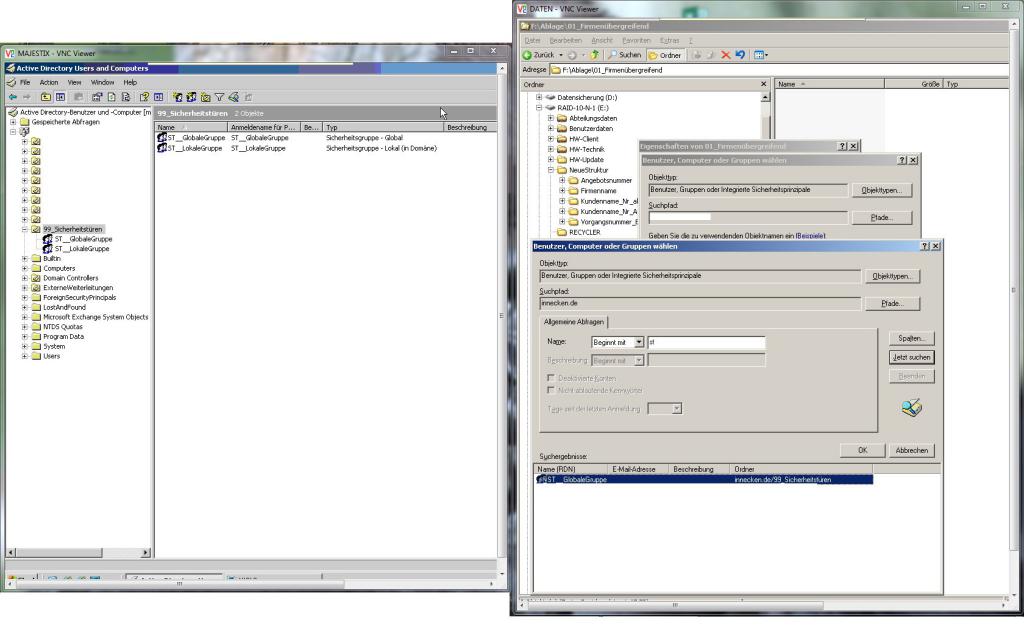
Task: Click the Export list icon in Active Directory toolbar
Action: point(125,97)
